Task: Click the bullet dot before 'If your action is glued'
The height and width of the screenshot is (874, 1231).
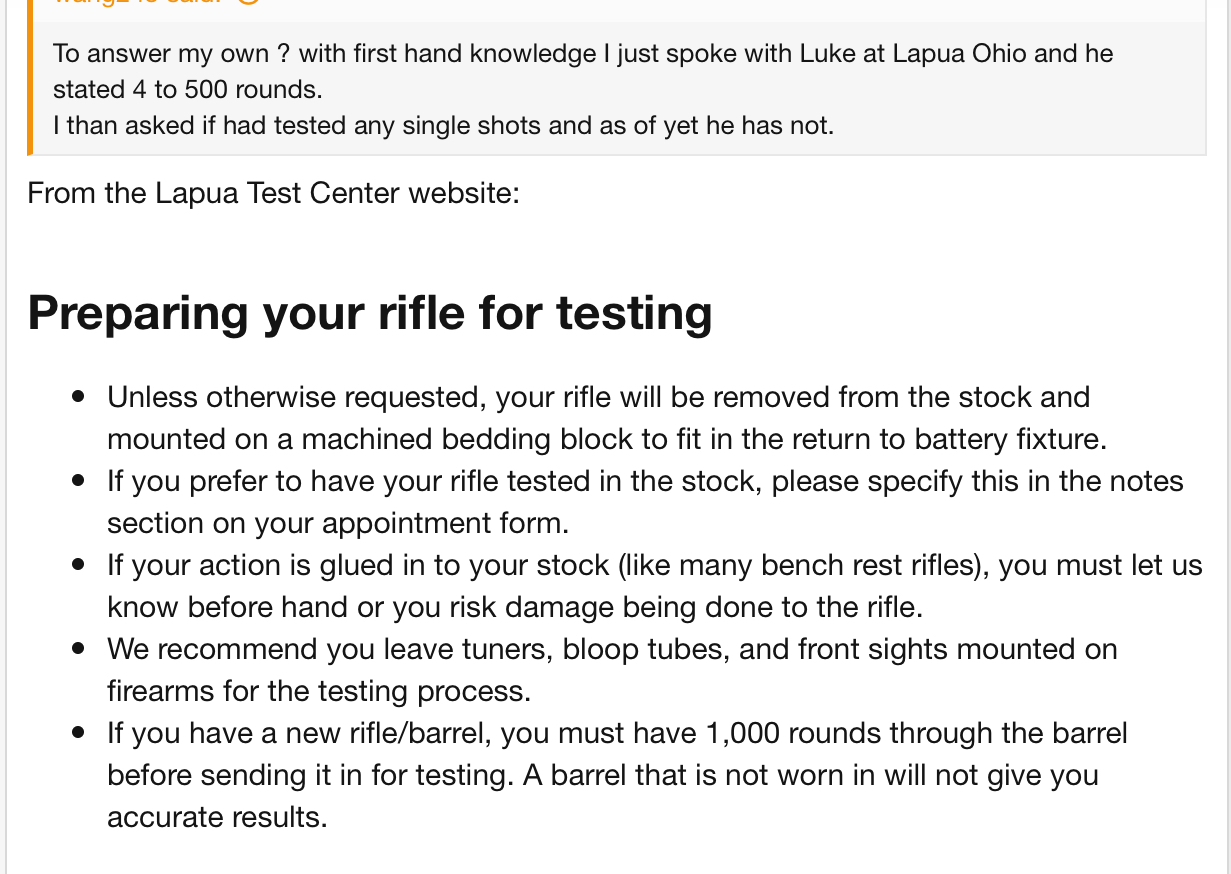Action: tap(79, 565)
